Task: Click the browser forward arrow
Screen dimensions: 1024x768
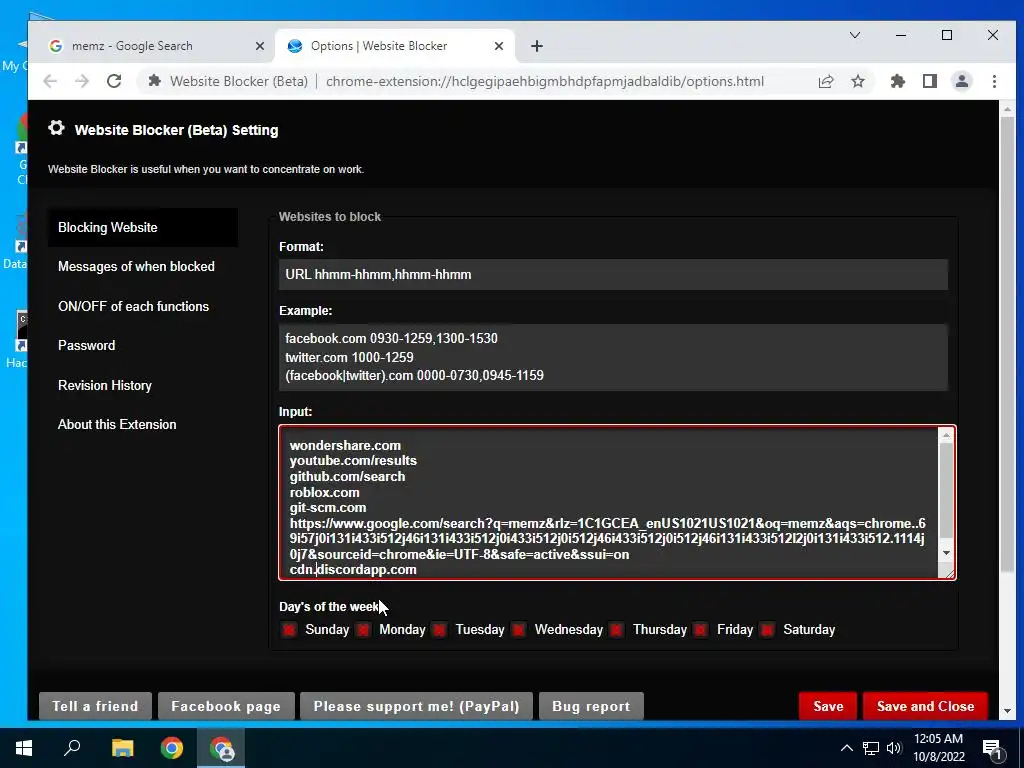Action: point(82,81)
